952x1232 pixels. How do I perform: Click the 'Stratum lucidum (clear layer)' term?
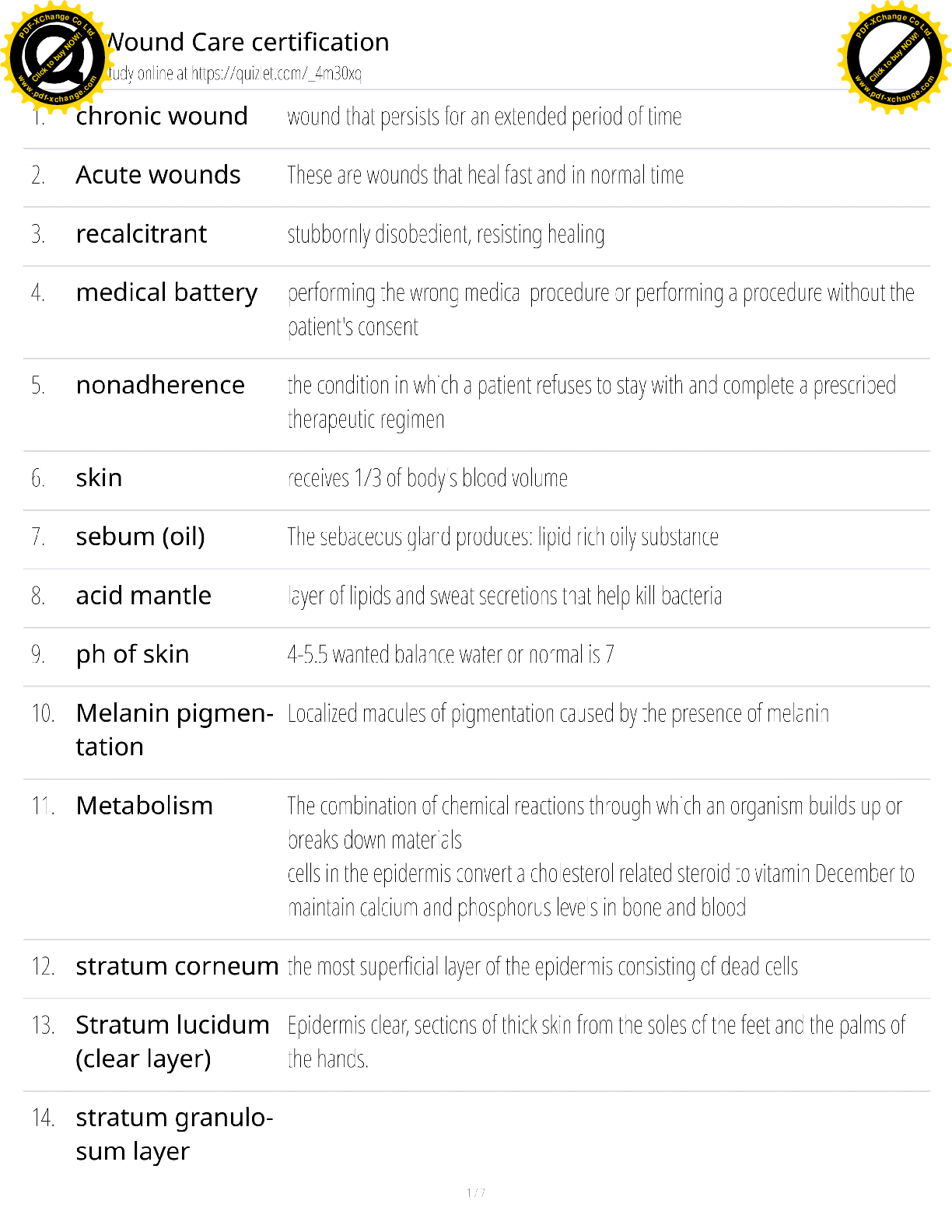tap(172, 1041)
